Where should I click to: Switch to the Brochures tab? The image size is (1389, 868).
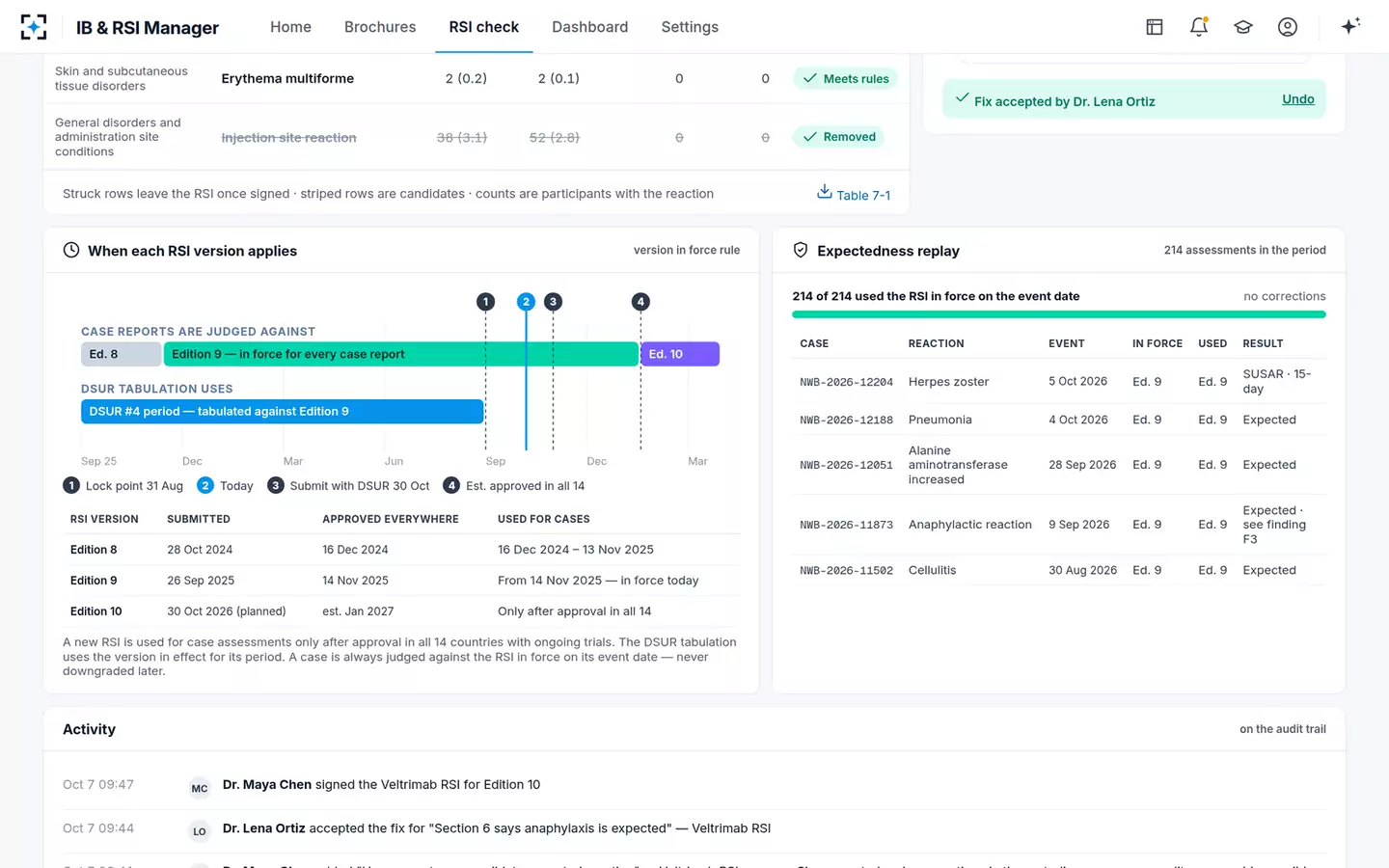[x=380, y=27]
